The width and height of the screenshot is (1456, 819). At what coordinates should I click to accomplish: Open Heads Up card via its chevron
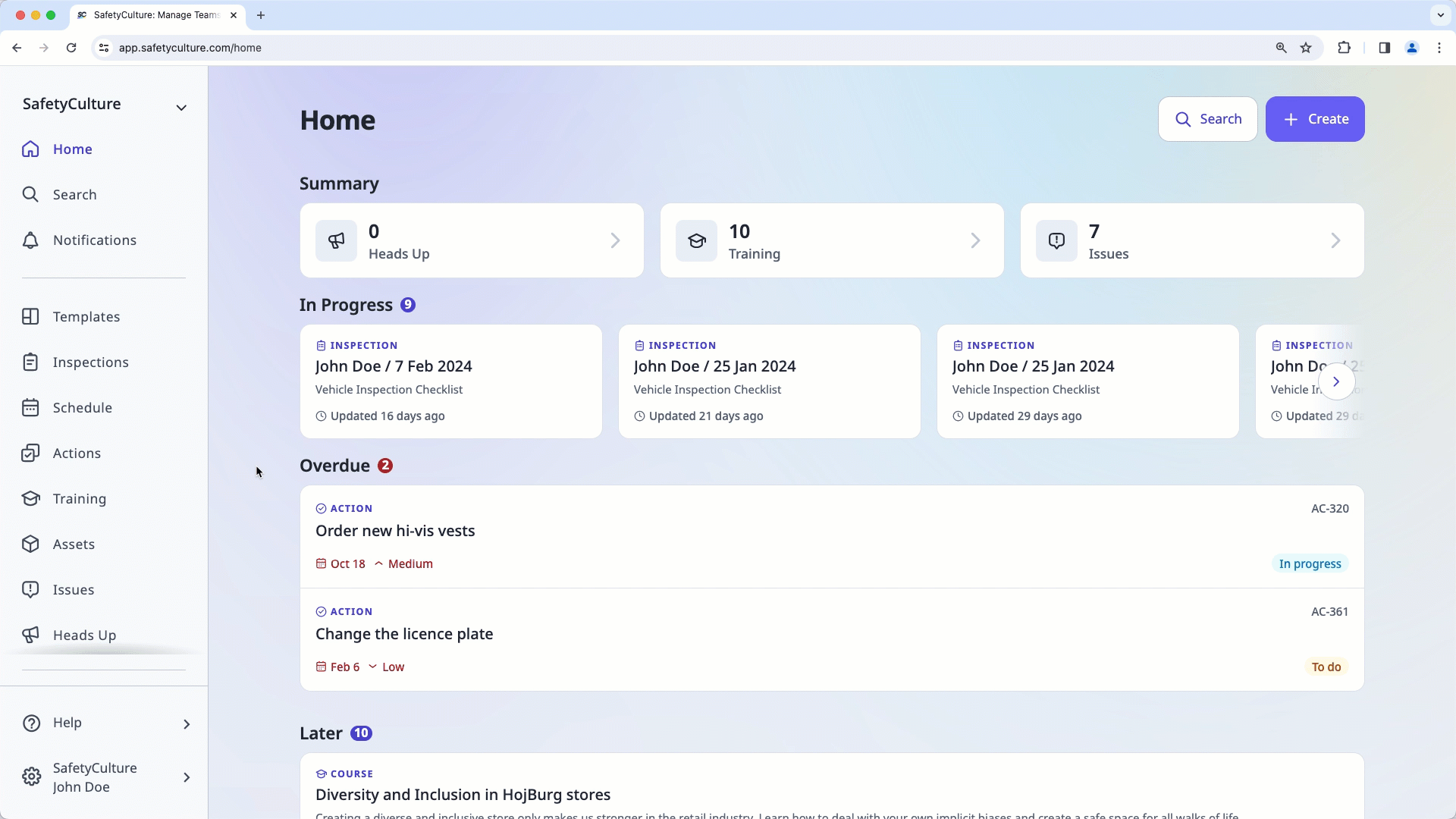[615, 241]
